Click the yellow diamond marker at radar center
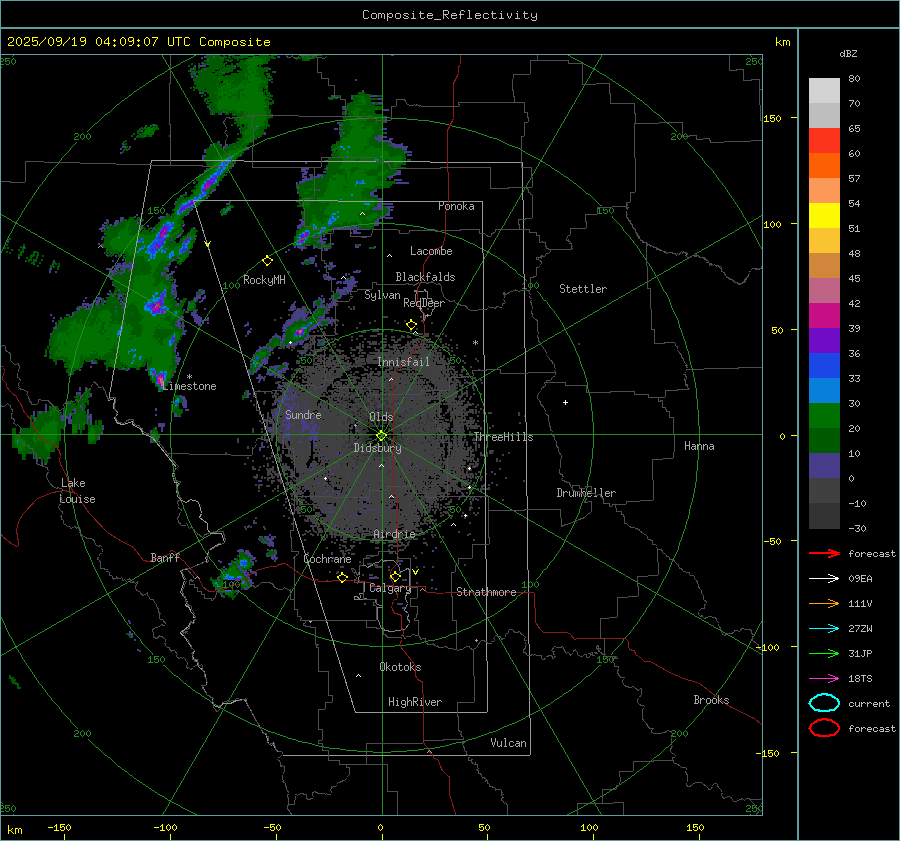Image resolution: width=900 pixels, height=841 pixels. click(x=381, y=435)
